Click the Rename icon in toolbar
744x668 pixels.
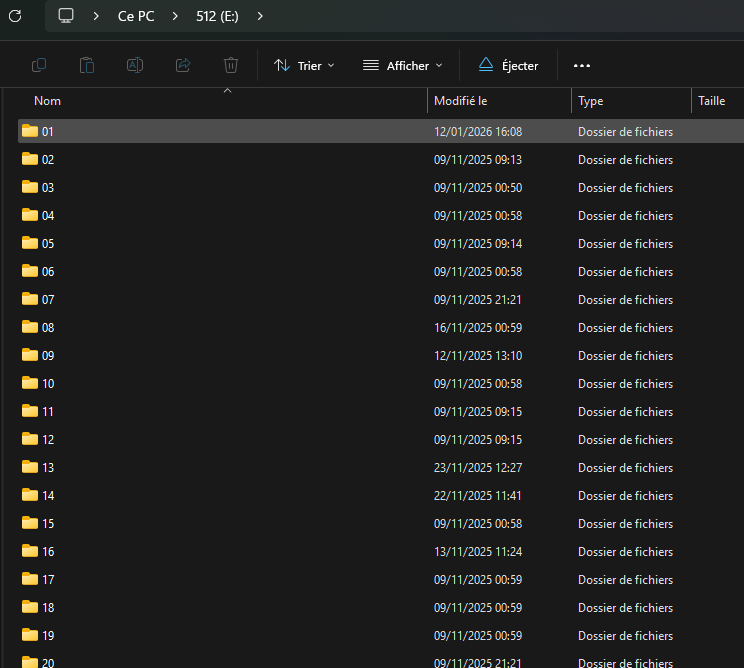(x=135, y=65)
